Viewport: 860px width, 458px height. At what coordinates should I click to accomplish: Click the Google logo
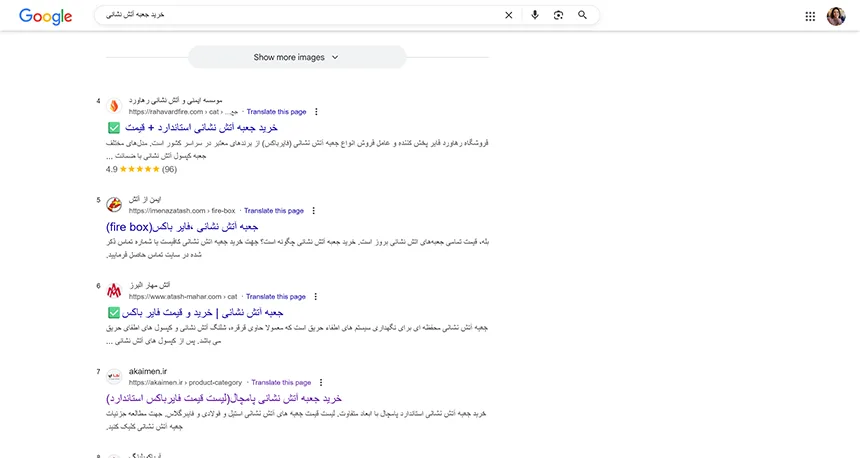point(46,16)
